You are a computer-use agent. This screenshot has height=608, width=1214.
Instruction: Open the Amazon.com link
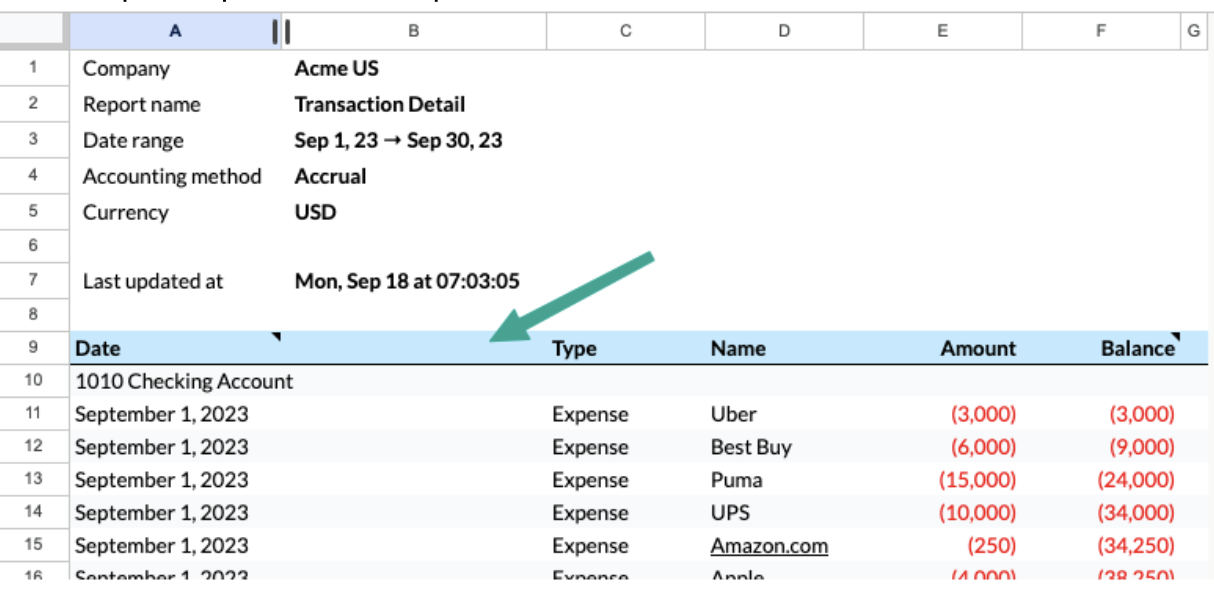click(769, 546)
